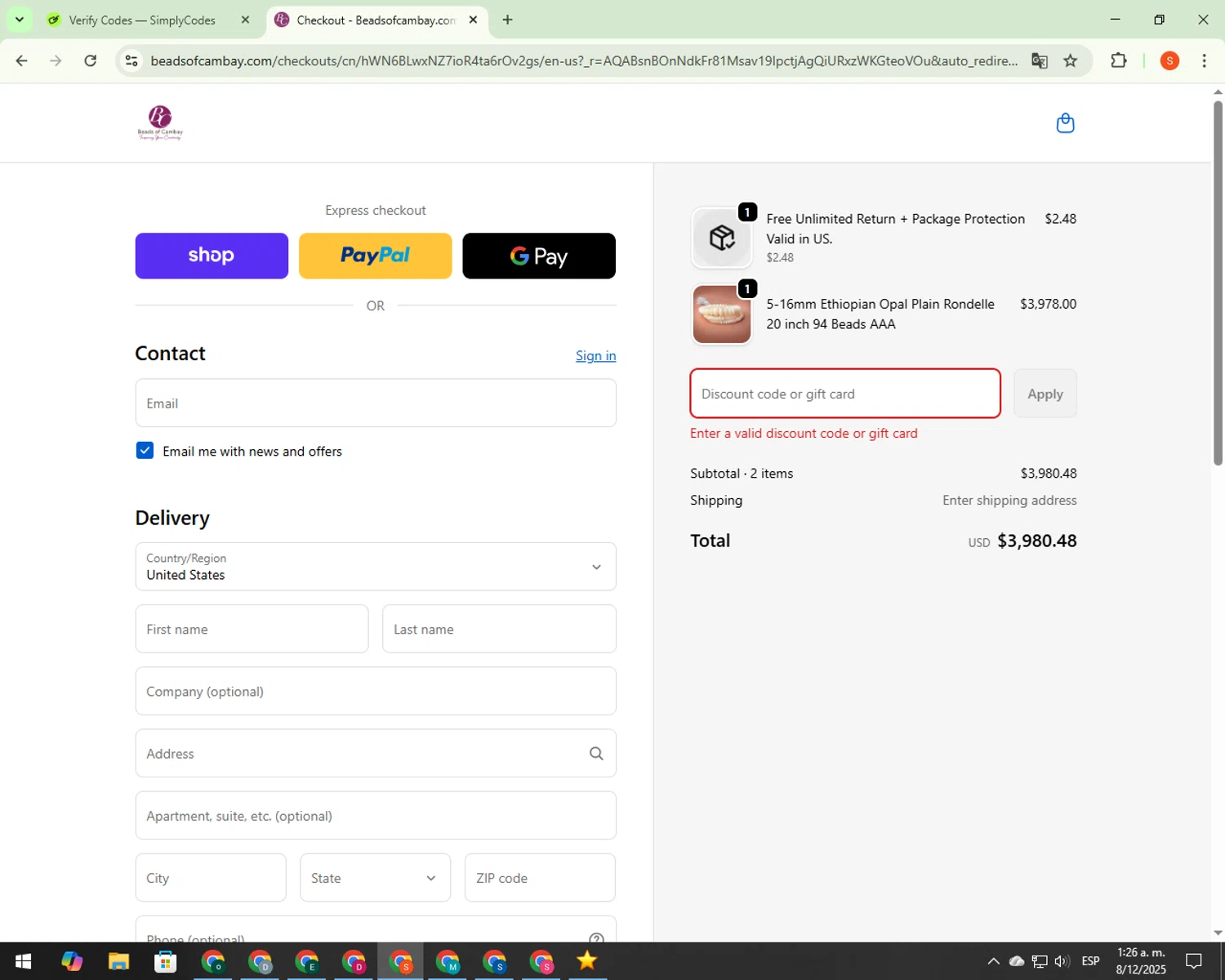Image resolution: width=1225 pixels, height=980 pixels.
Task: Open site information icon in address bar
Action: click(131, 60)
